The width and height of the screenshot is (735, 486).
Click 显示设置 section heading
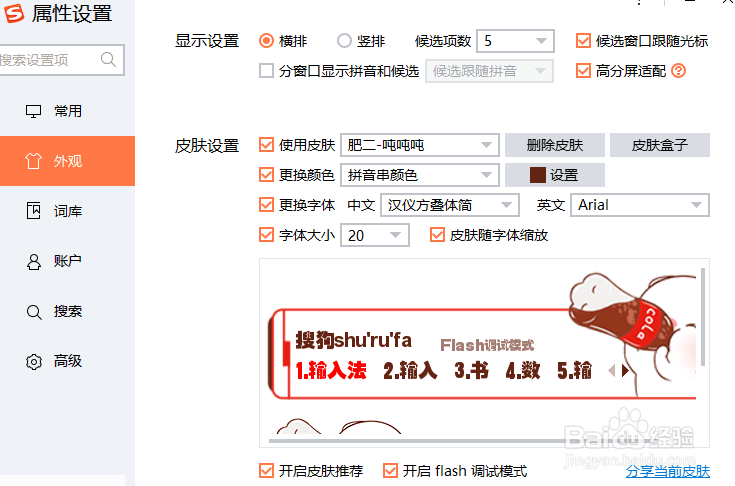coord(207,41)
